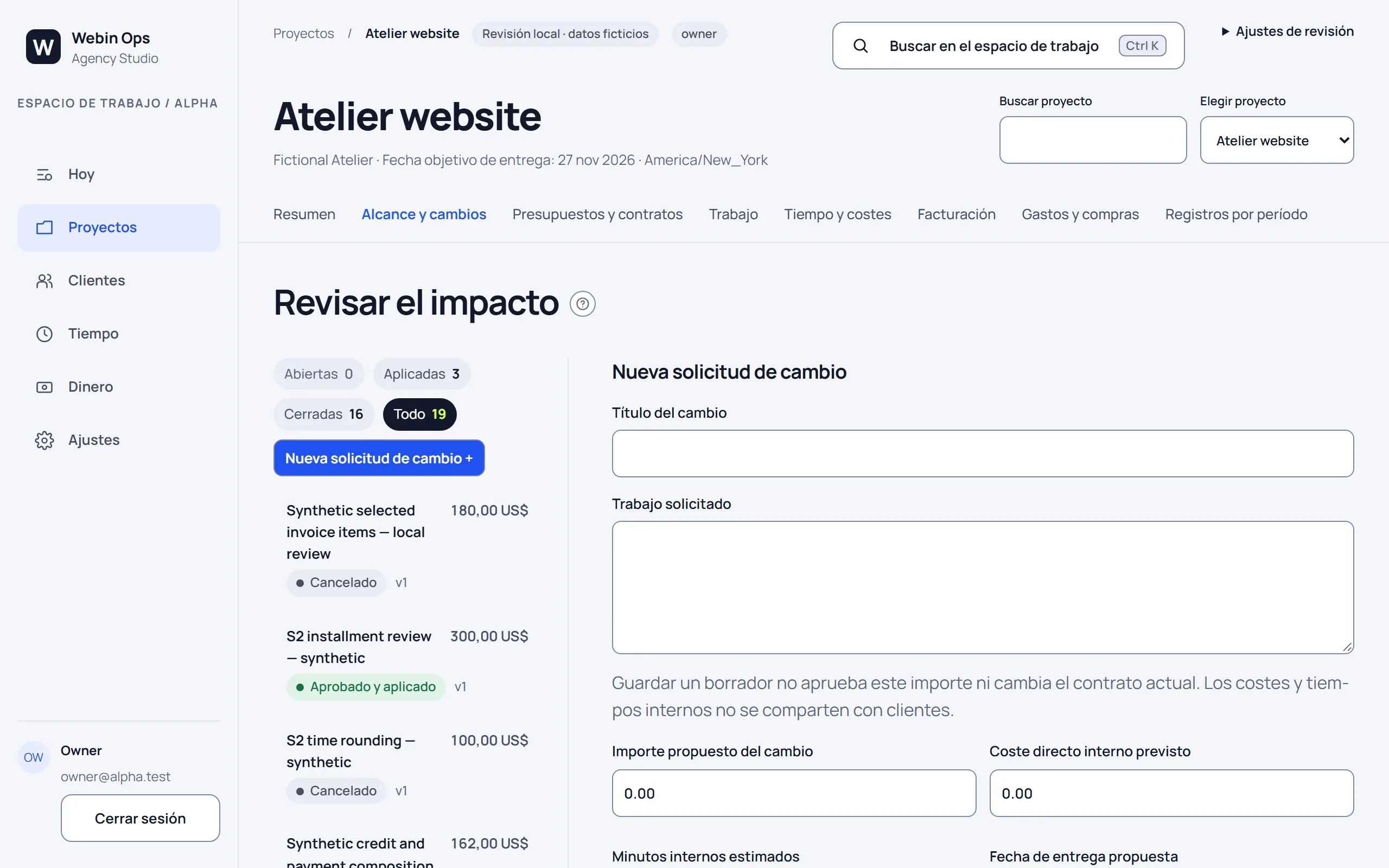Filter by Cerradas 16
The image size is (1389, 868).
[x=324, y=414]
